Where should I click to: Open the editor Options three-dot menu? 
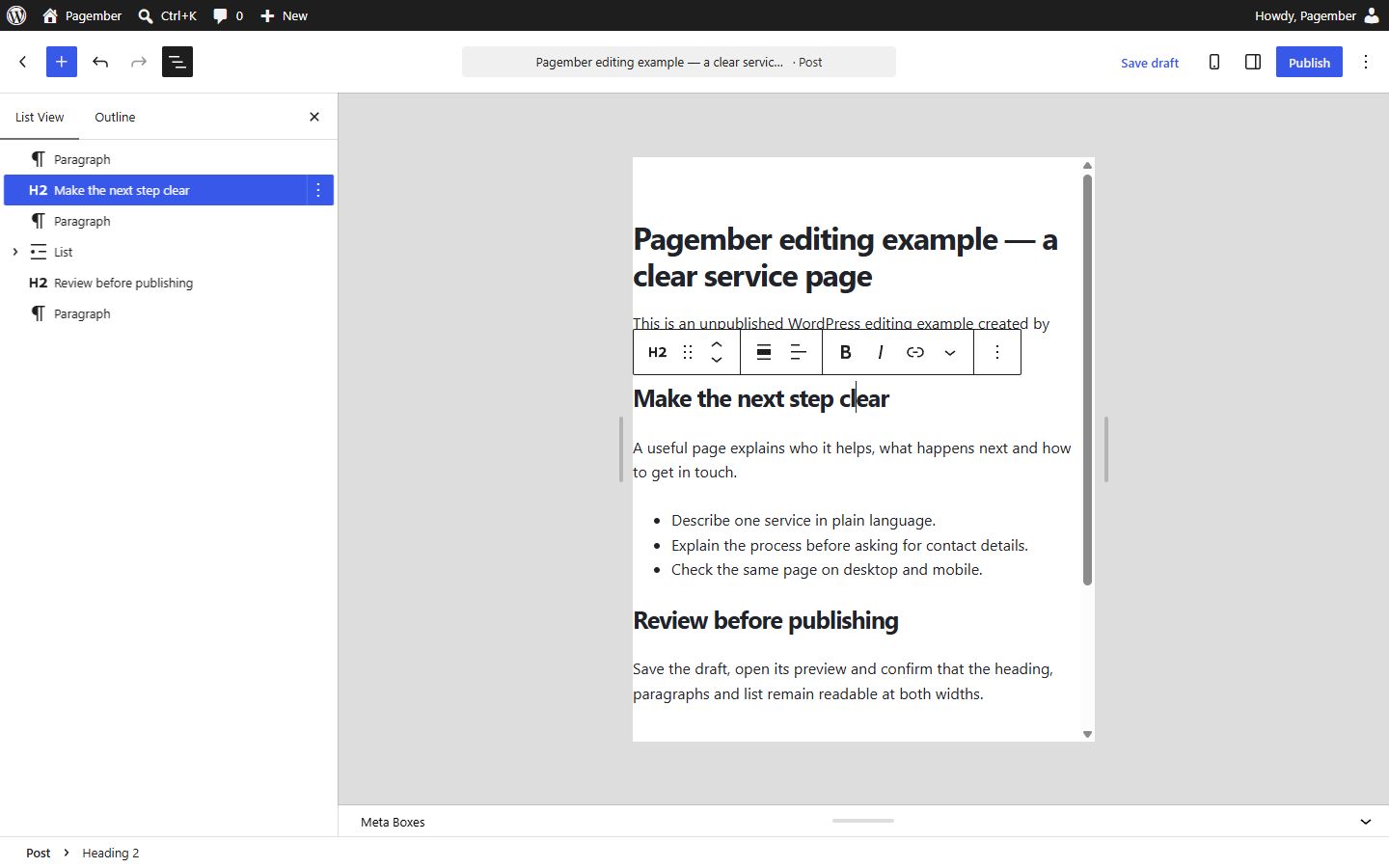click(1366, 62)
